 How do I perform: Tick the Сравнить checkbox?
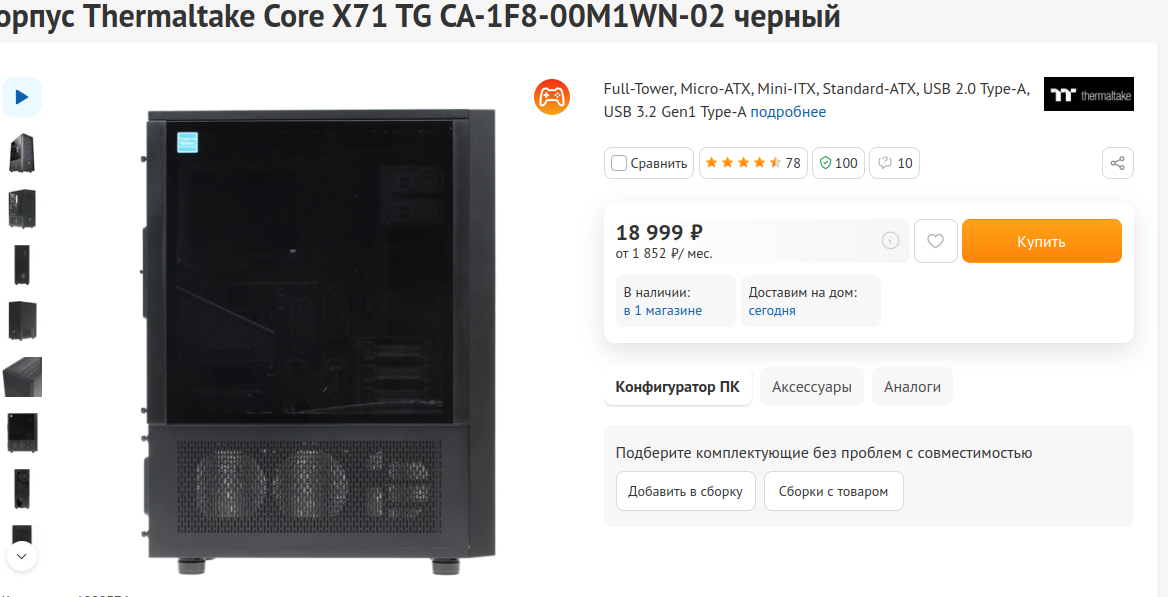619,163
